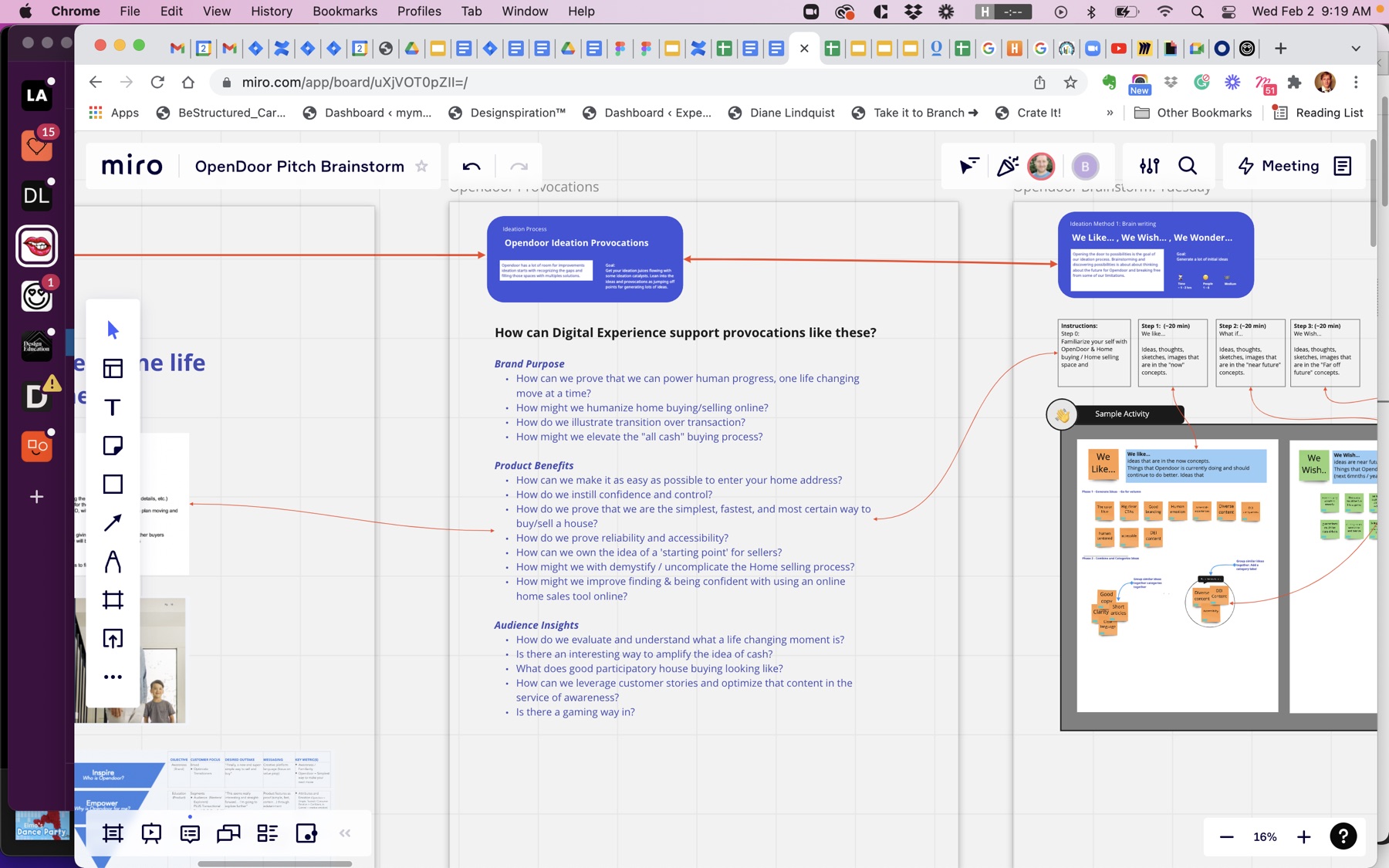Star the OpenDoor Pitch Brainstorm board
Screen dimensions: 1389x868
(x=421, y=167)
